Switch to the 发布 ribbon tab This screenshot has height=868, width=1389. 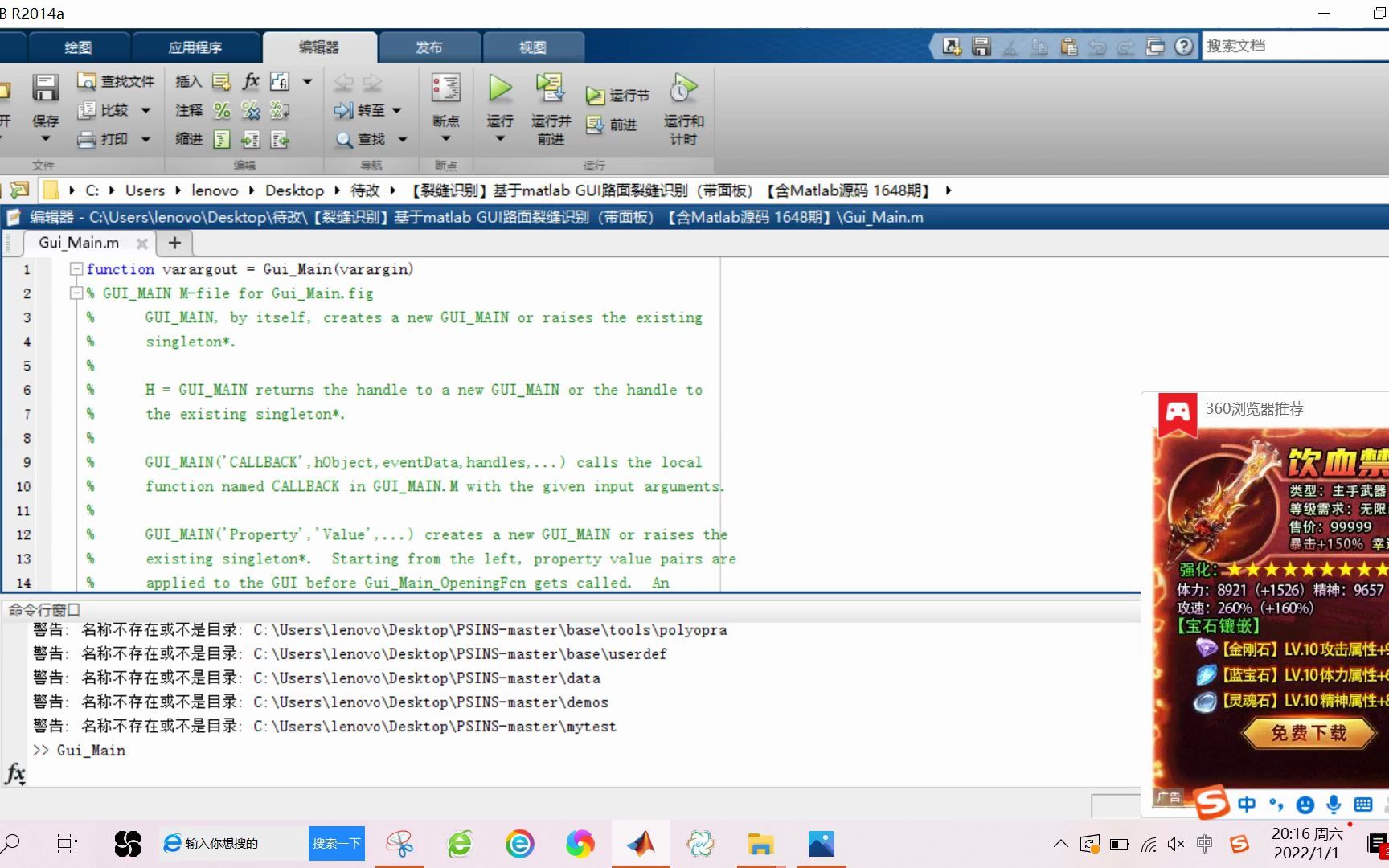point(429,47)
